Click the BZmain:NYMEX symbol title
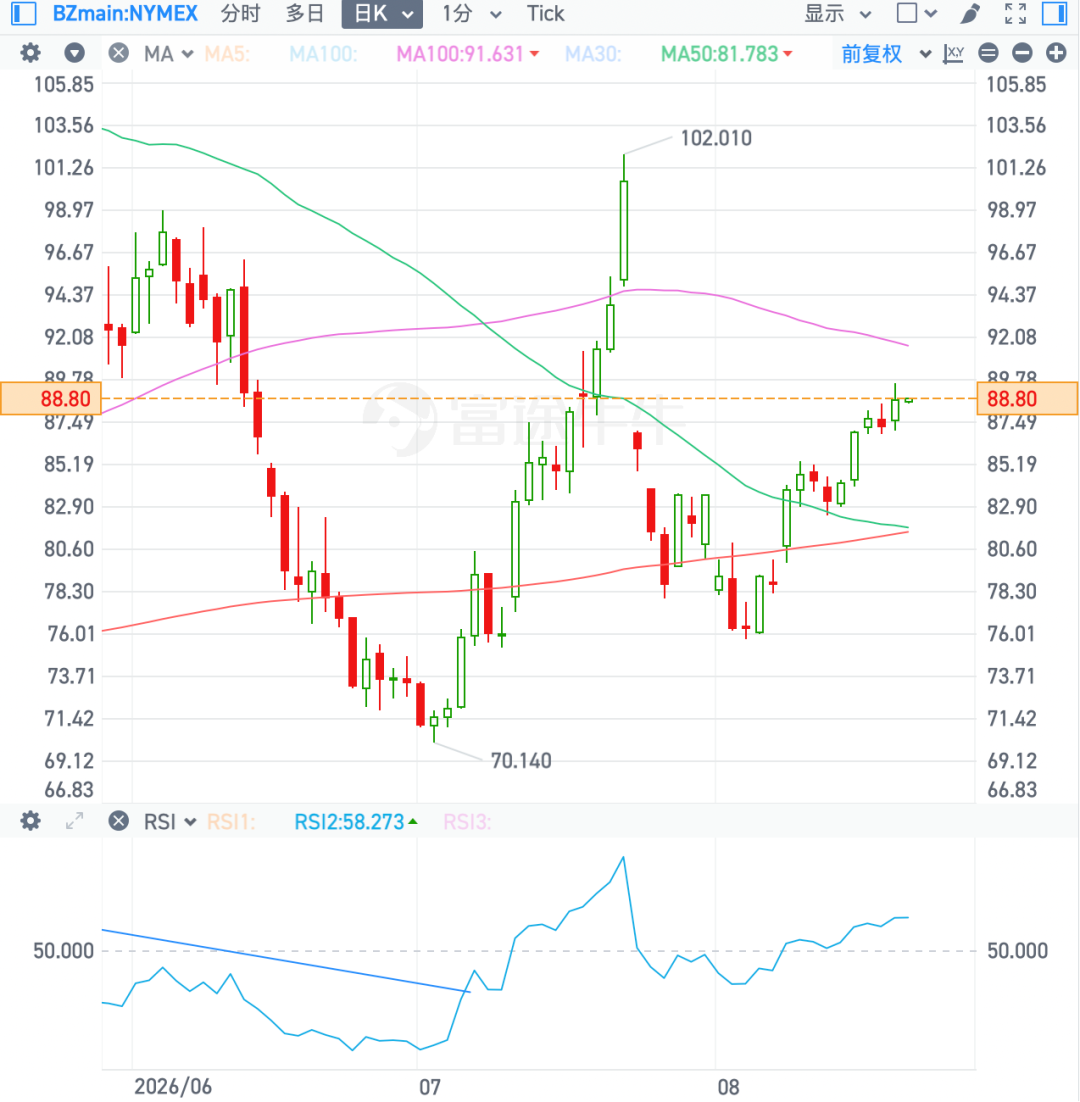Viewport: 1080px width, 1102px height. click(x=126, y=13)
